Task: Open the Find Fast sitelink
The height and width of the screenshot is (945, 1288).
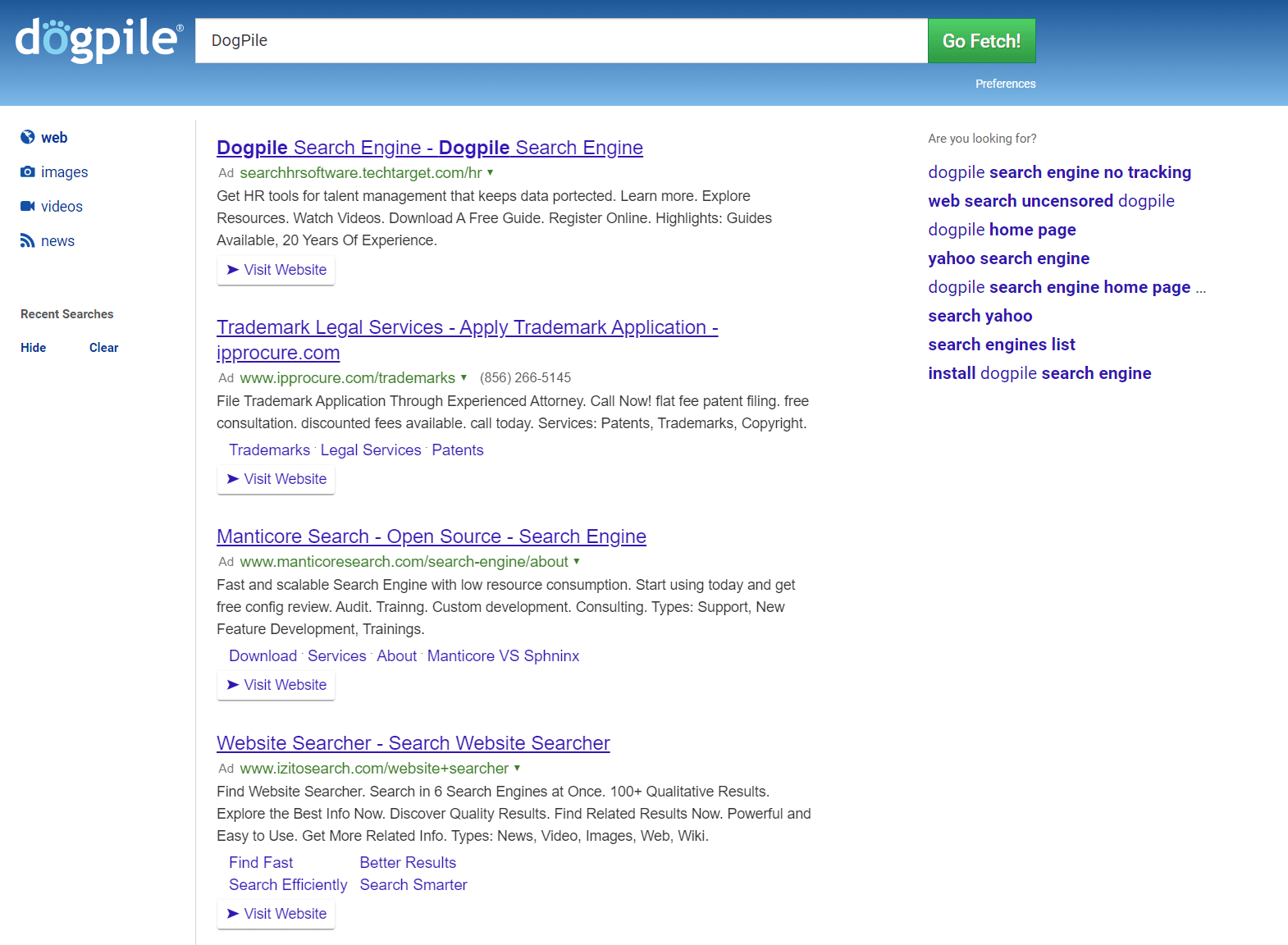Action: click(x=261, y=863)
